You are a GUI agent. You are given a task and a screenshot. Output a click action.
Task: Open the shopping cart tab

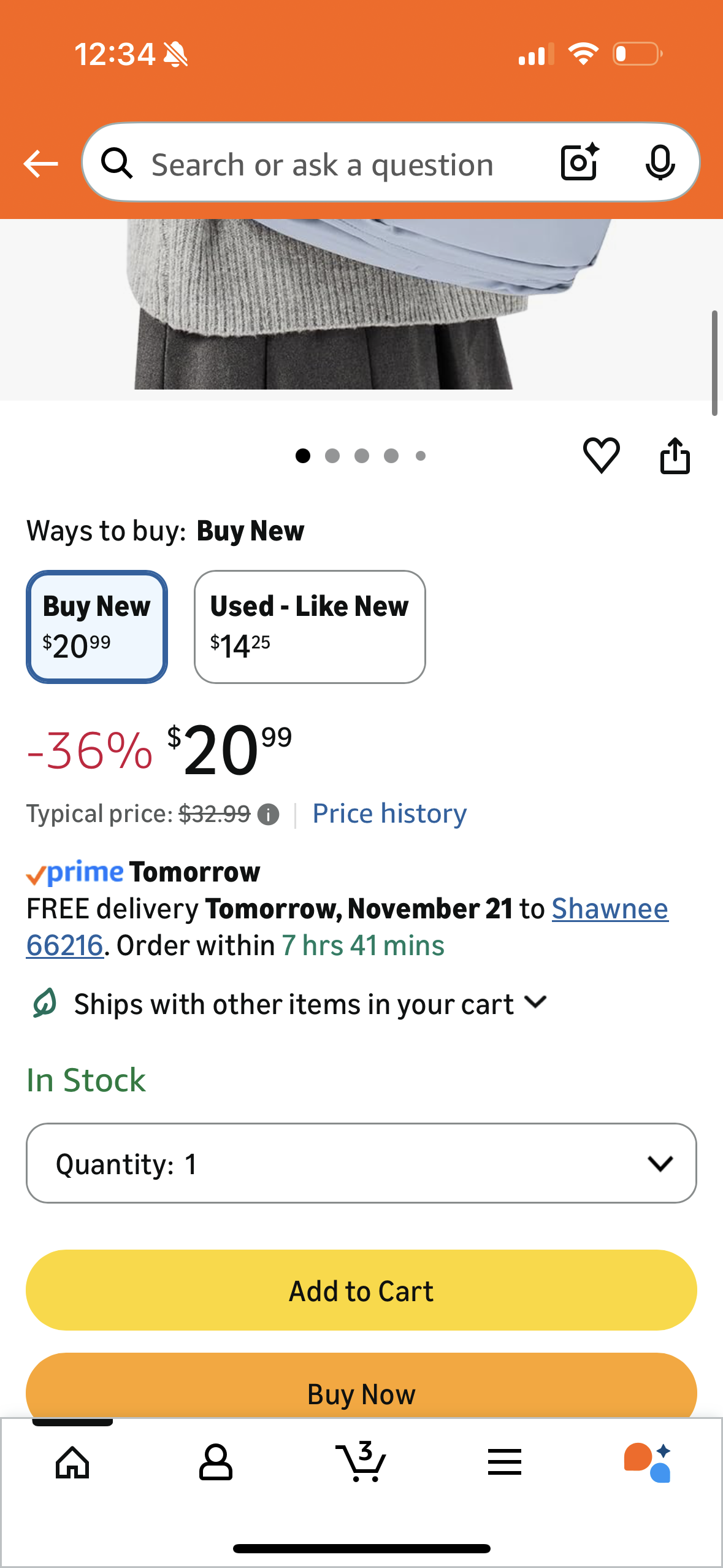[361, 1462]
